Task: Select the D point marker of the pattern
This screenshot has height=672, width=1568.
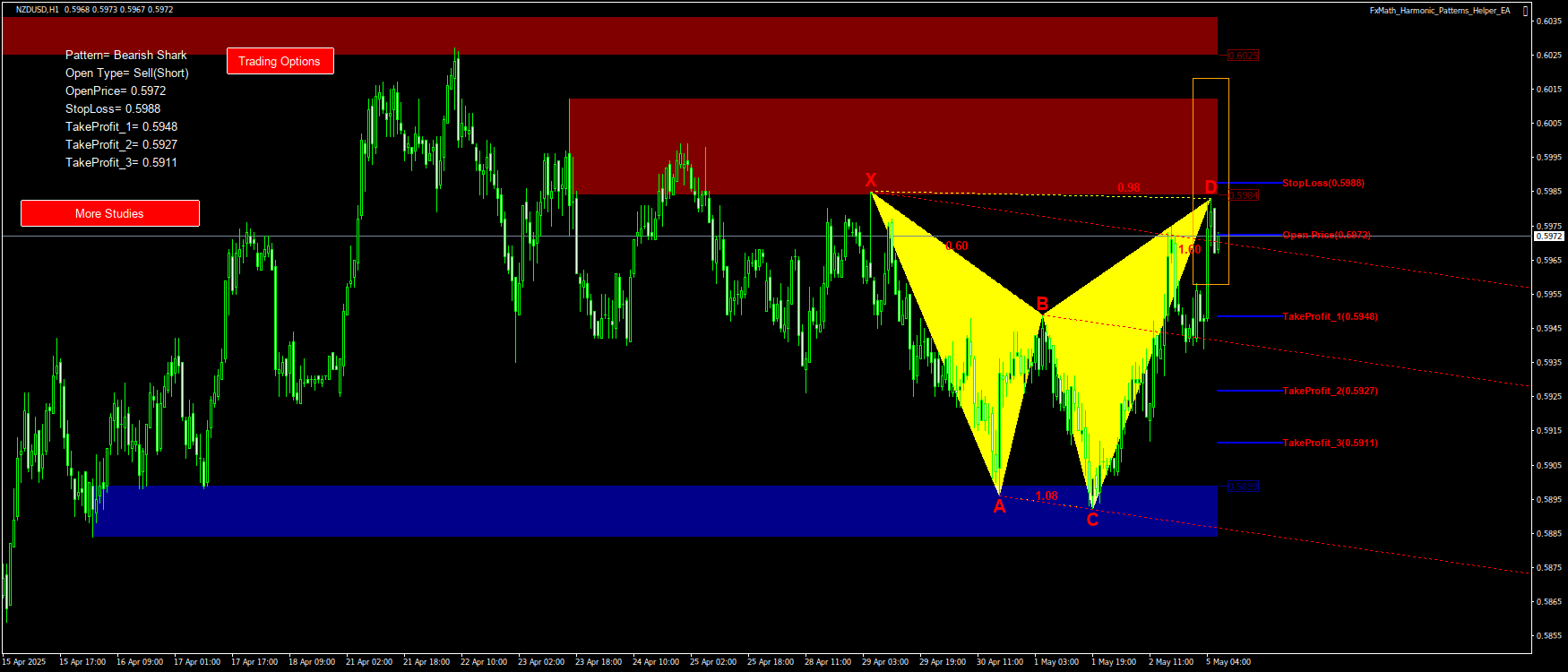Action: click(1210, 187)
